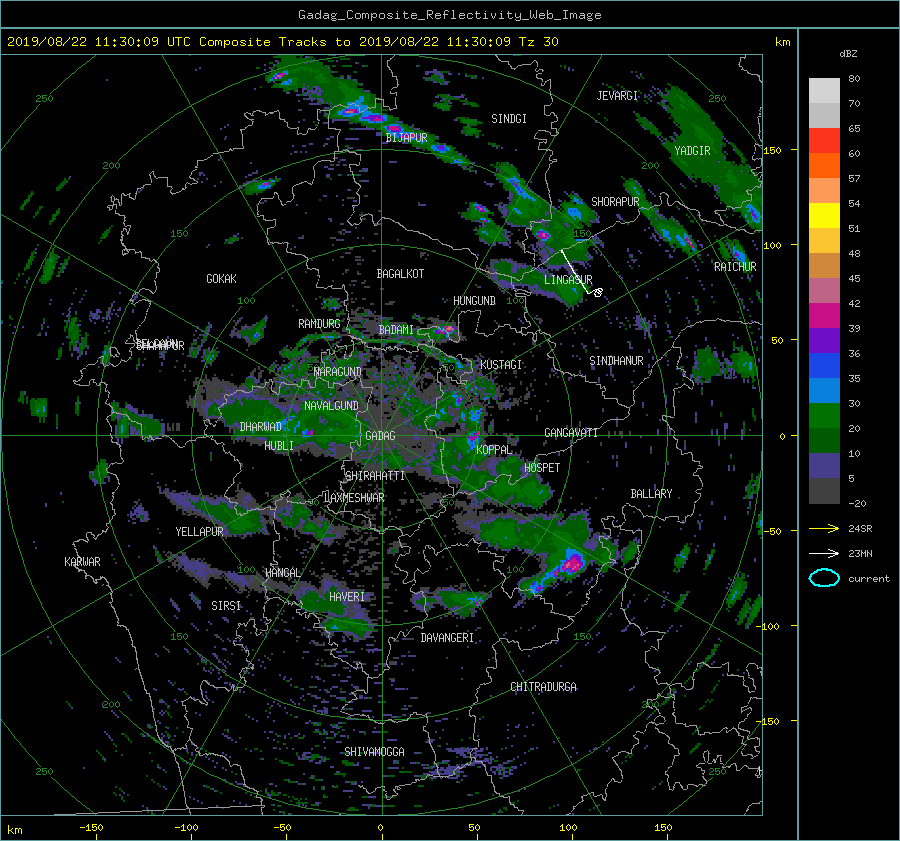Click the BADAMI city label
The height and width of the screenshot is (841, 900).
tap(396, 330)
